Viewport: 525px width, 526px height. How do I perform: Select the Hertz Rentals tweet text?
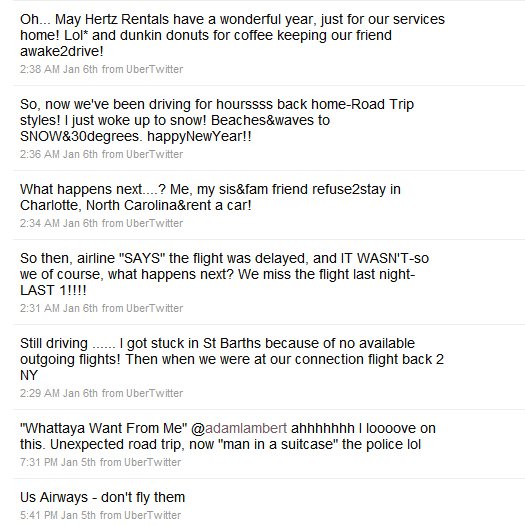point(232,35)
